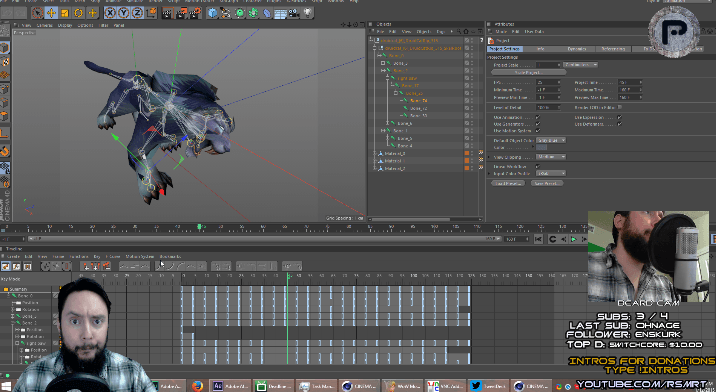Toggle the snap magnet icon
Image resolution: width=716 pixels, height=392 pixels.
click(x=5, y=151)
